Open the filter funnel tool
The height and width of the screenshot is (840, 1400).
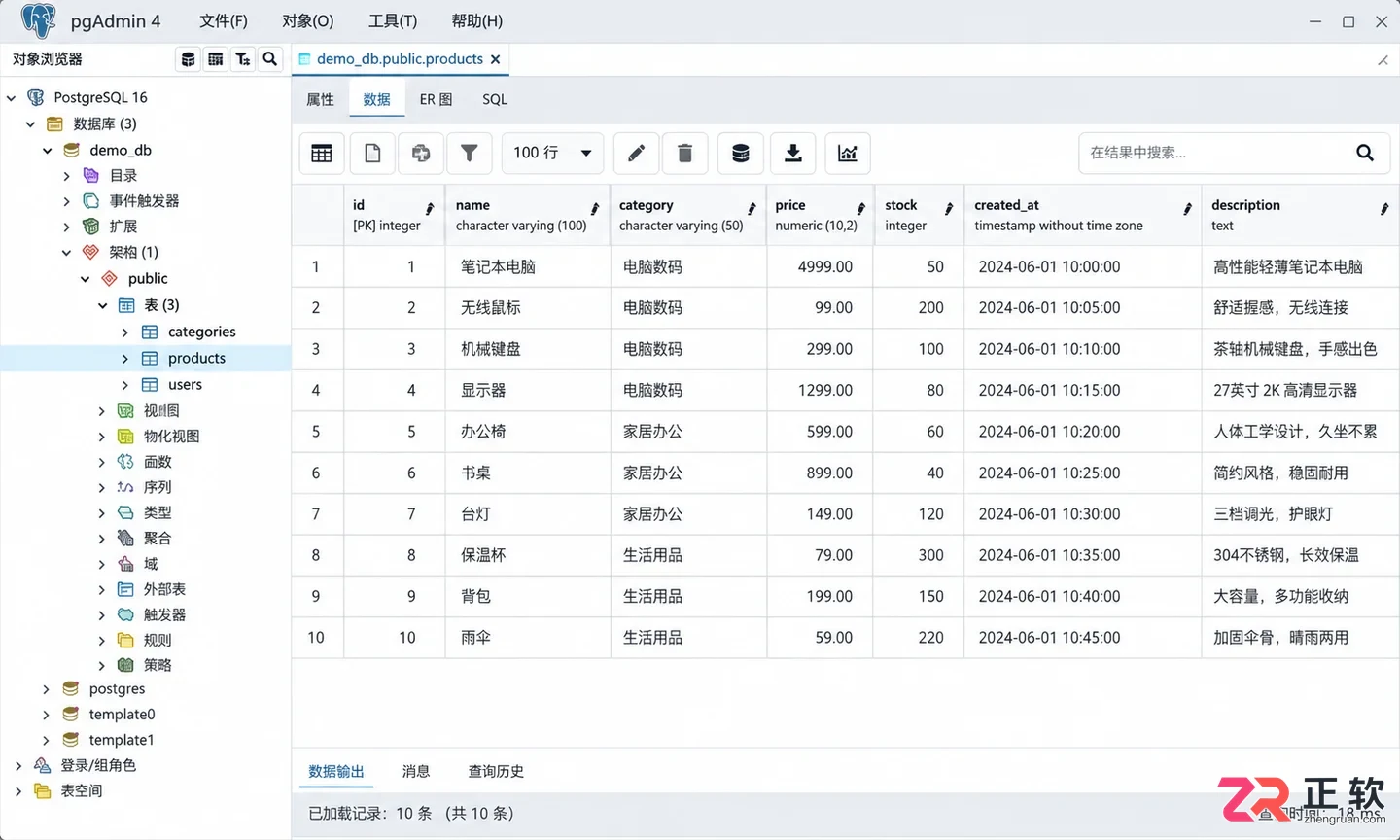point(470,154)
